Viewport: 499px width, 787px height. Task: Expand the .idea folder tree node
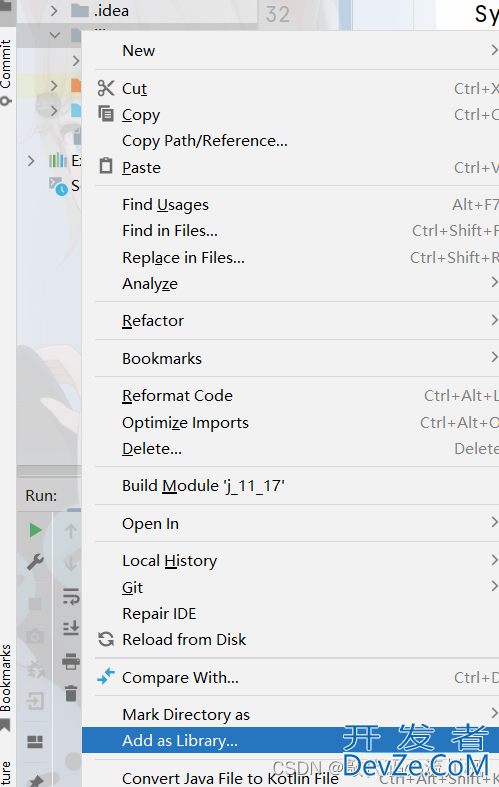tap(54, 11)
